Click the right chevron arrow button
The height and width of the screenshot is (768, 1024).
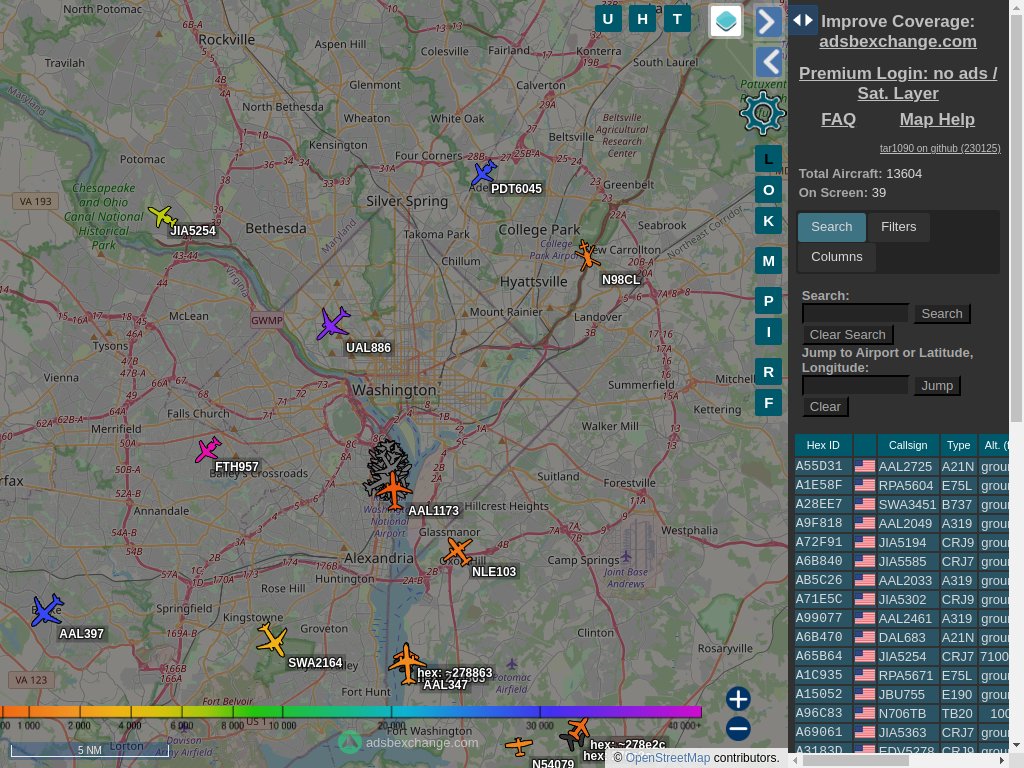[769, 22]
